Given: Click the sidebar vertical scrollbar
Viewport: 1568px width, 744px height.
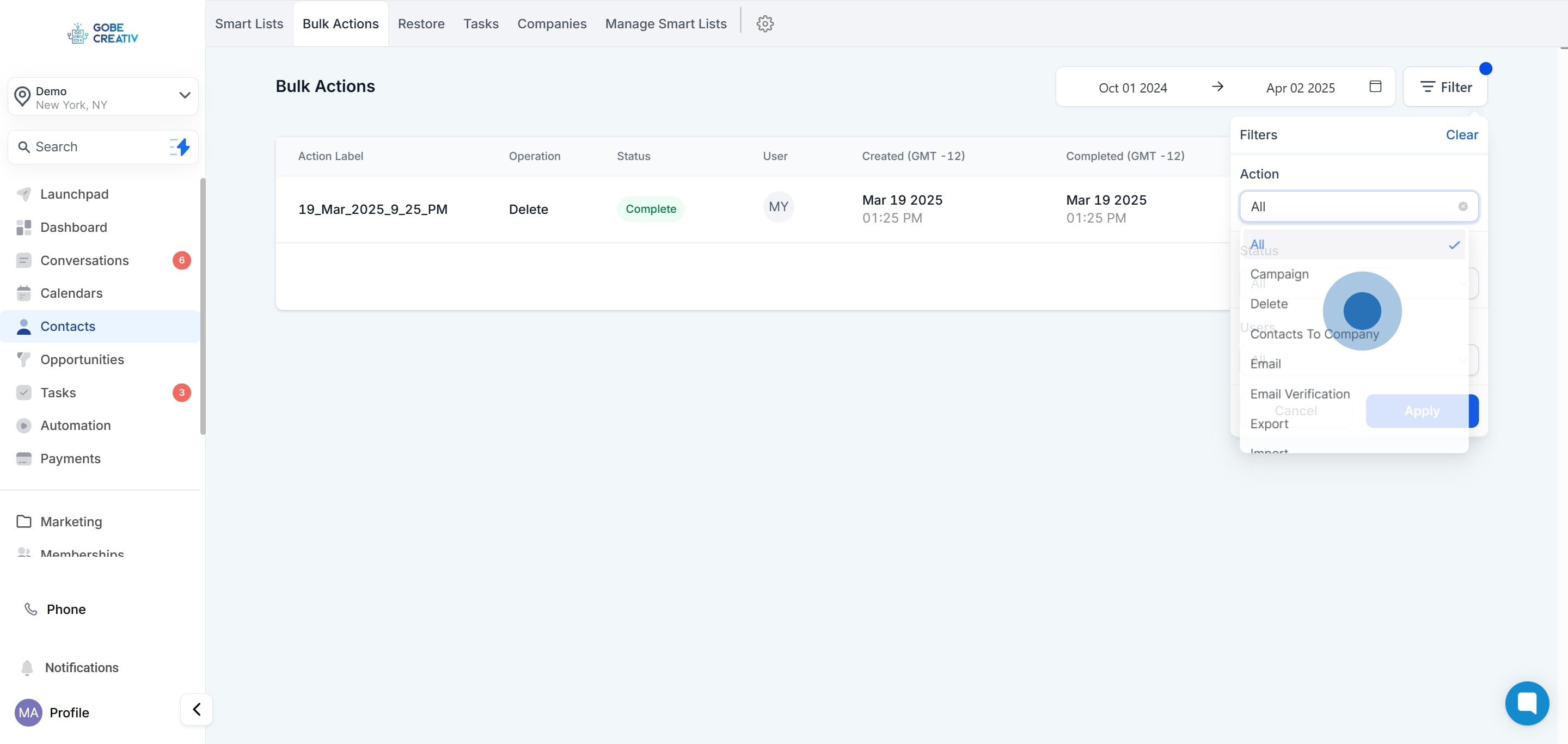Looking at the screenshot, I should [203, 306].
